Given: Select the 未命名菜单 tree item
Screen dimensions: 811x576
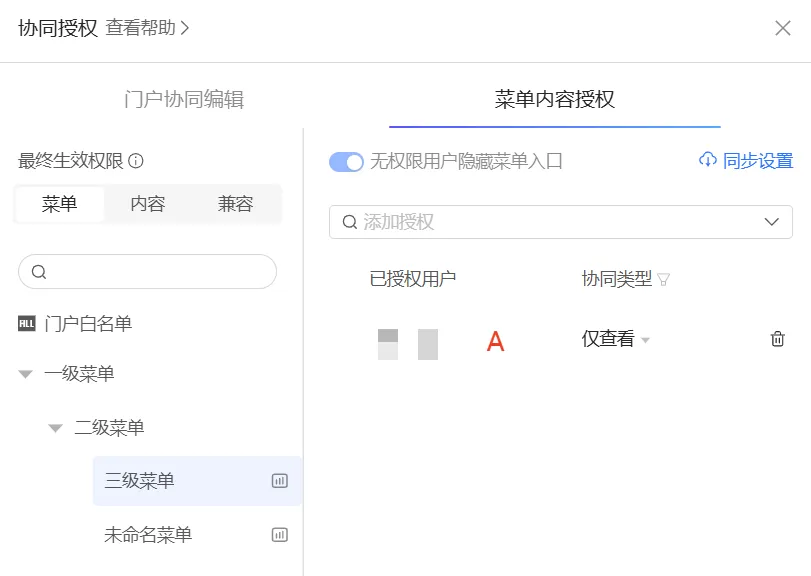Looking at the screenshot, I should [x=148, y=535].
